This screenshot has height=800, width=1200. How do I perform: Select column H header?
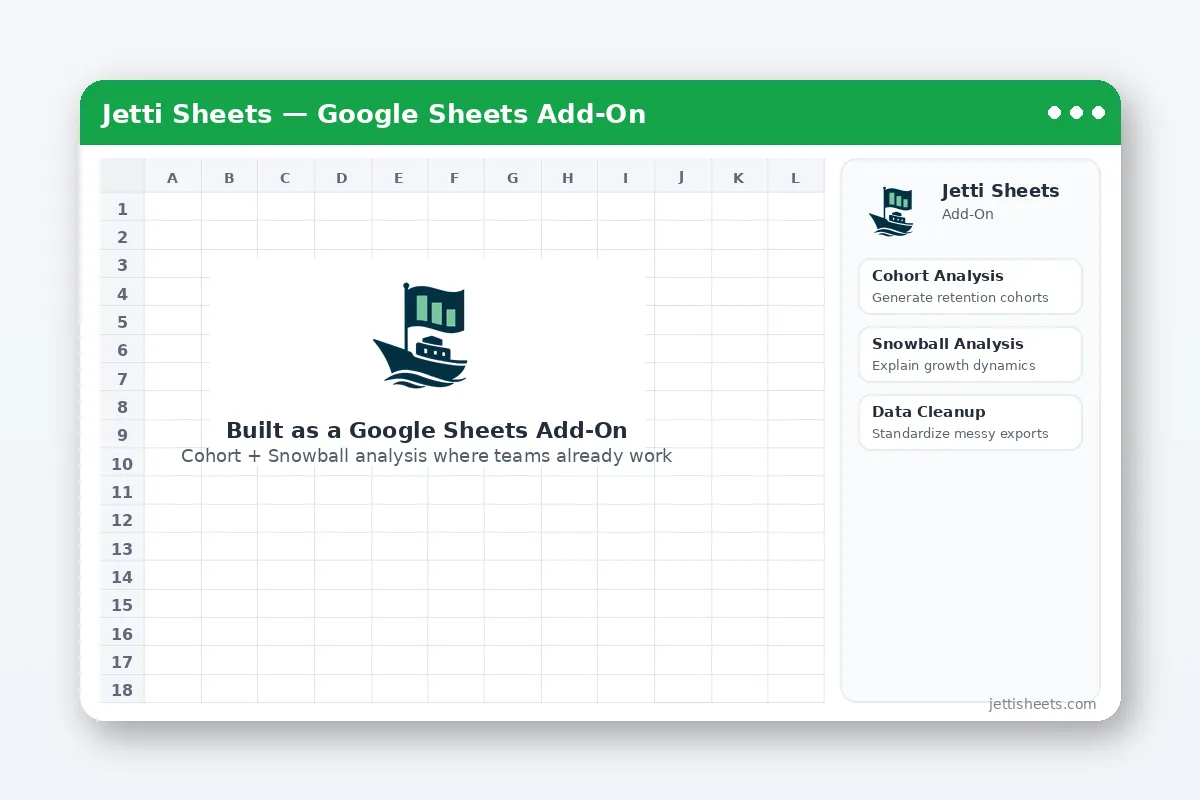coord(568,178)
